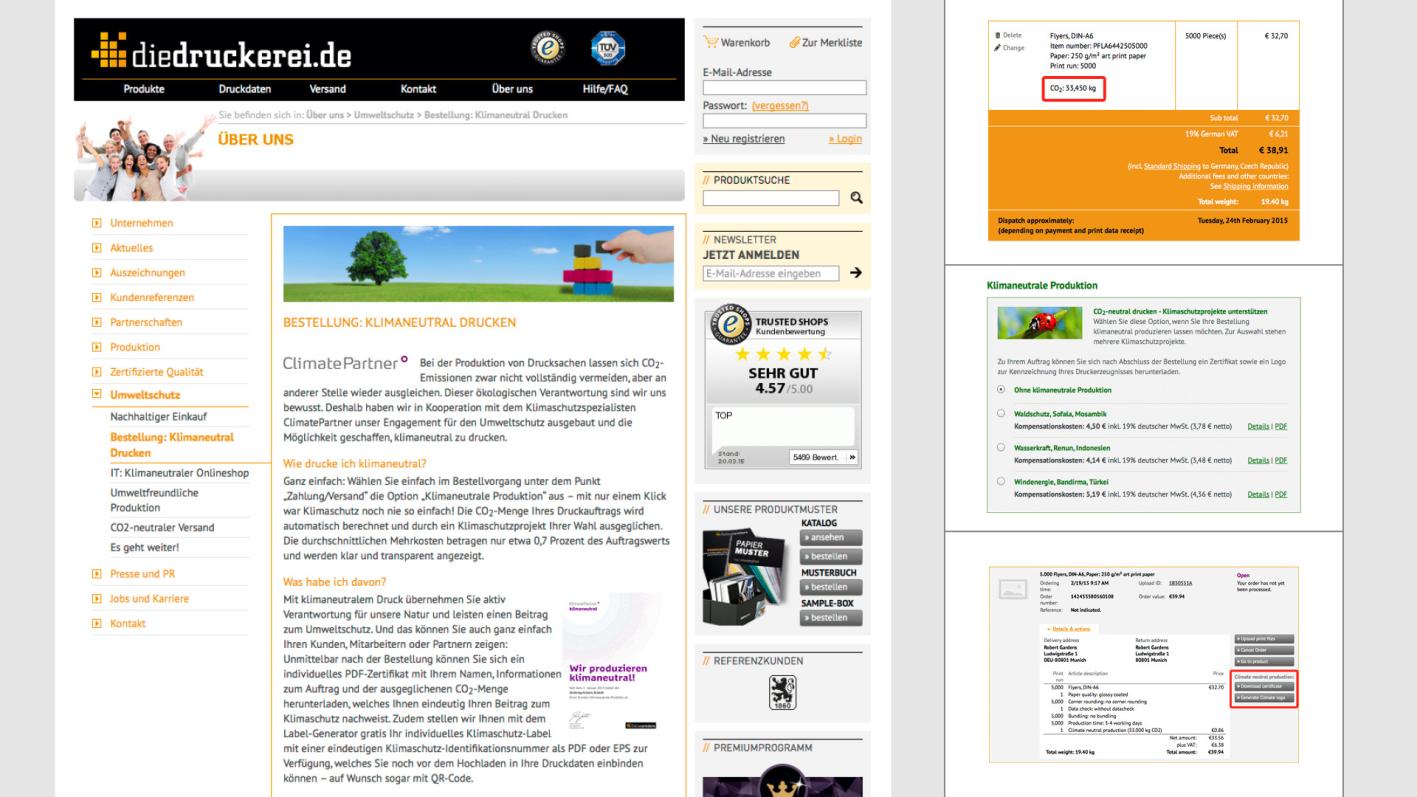1417x797 pixels.
Task: Focus the Produktsuche search field
Action: [x=771, y=198]
